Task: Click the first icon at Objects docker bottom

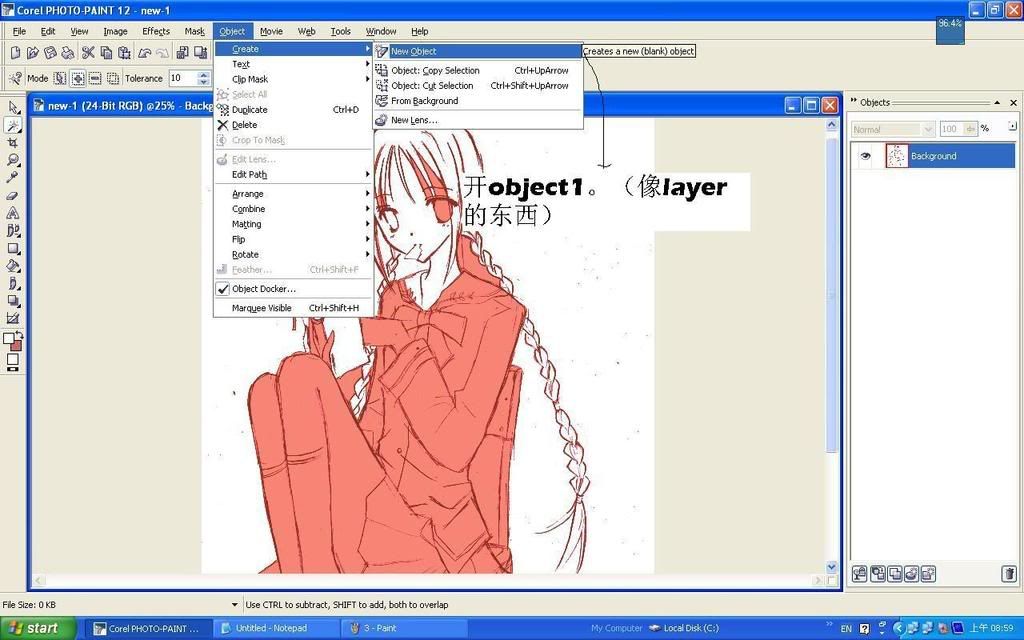Action: (x=860, y=573)
